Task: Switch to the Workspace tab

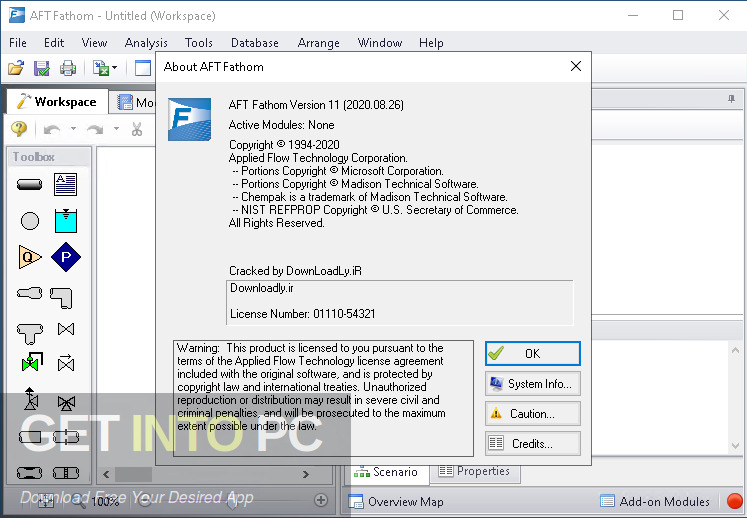Action: click(x=57, y=102)
